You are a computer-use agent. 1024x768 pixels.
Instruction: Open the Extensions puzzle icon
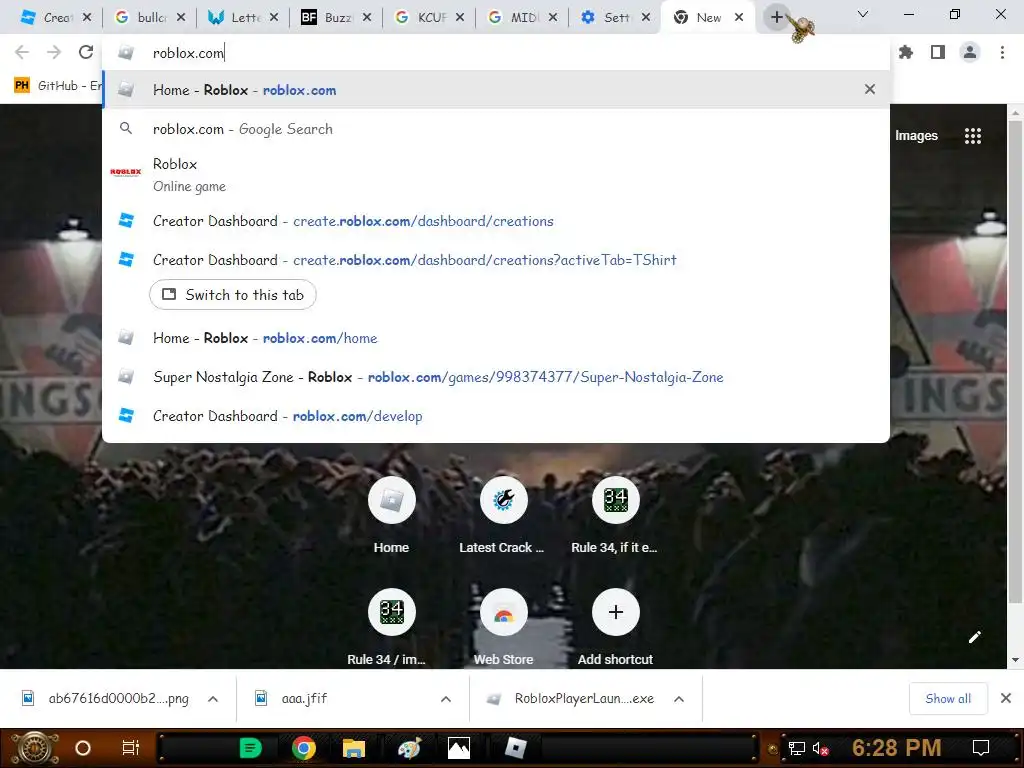[906, 52]
